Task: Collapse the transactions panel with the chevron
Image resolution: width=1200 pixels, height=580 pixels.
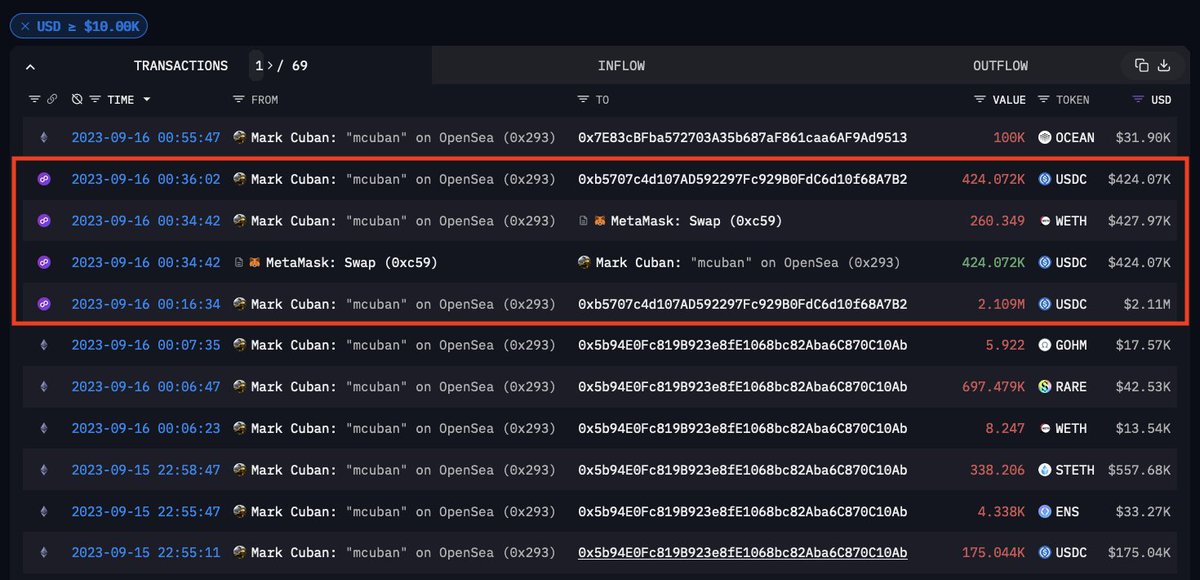Action: point(30,65)
